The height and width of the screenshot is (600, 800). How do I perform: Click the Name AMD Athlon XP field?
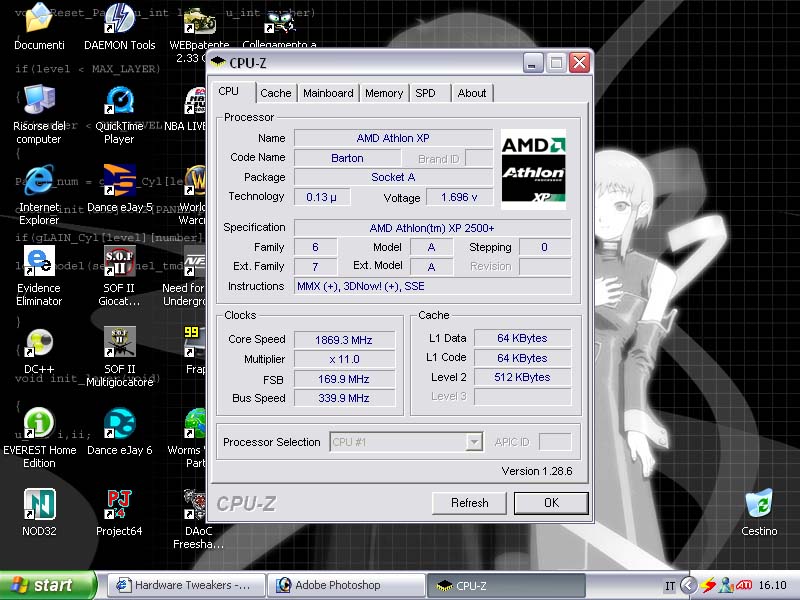coord(393,138)
